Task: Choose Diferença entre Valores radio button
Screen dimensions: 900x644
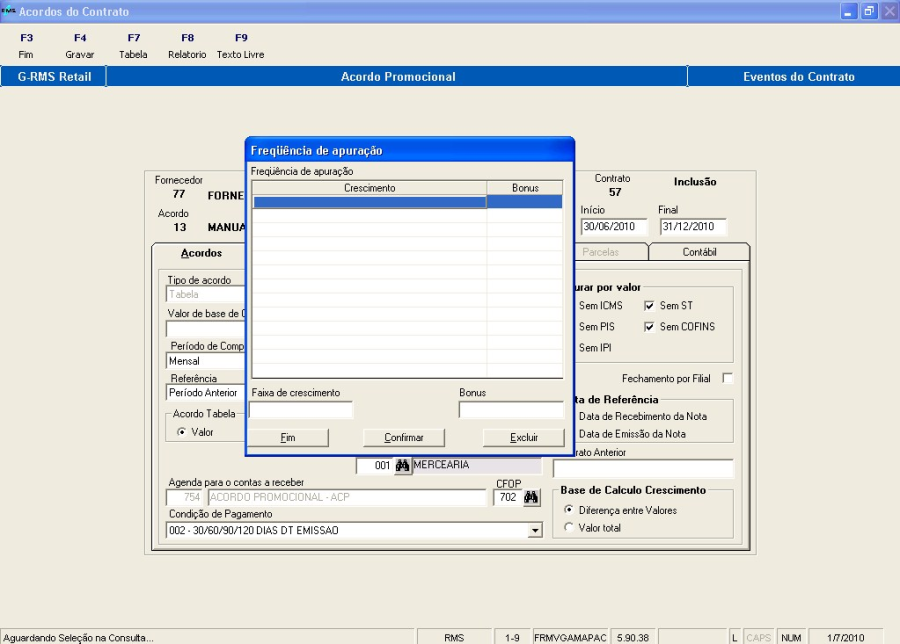Action: click(x=569, y=510)
